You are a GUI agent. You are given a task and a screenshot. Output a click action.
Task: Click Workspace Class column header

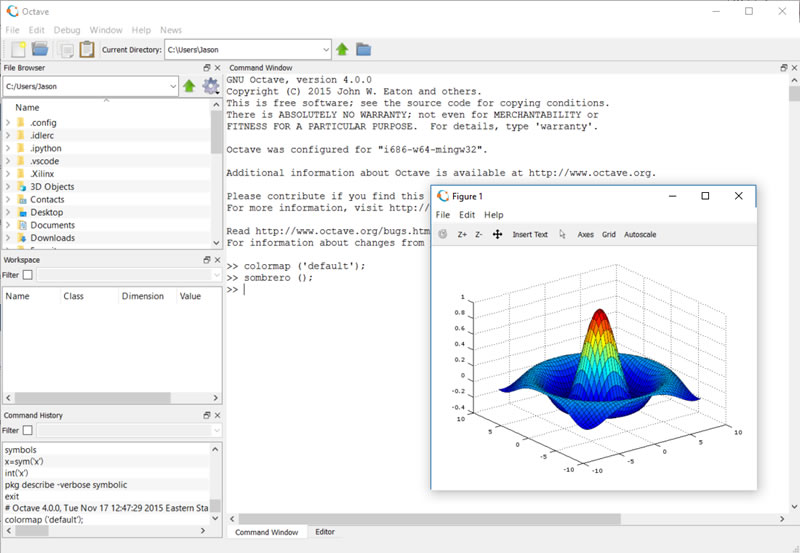click(x=73, y=296)
